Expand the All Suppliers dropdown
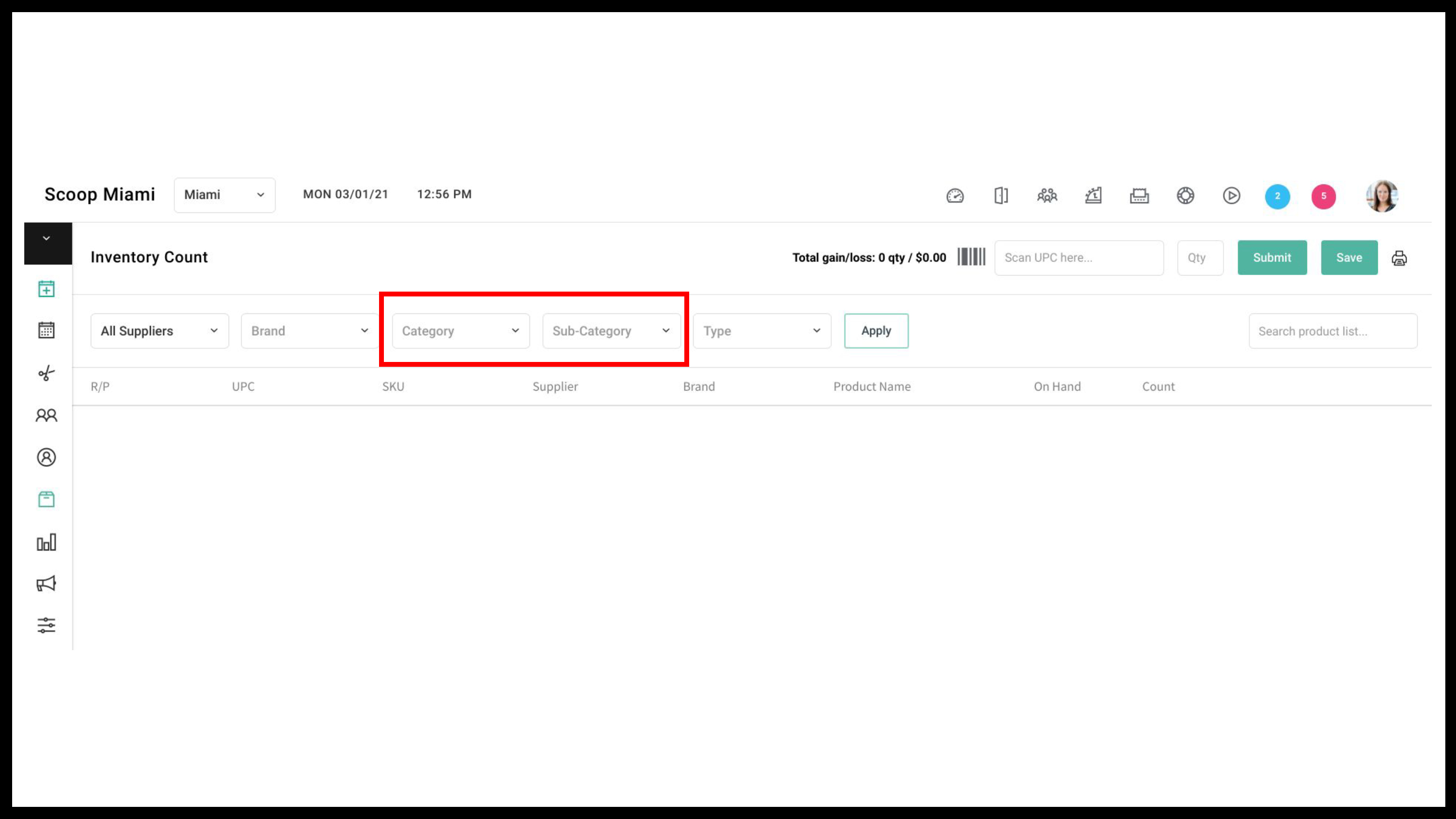 159,330
